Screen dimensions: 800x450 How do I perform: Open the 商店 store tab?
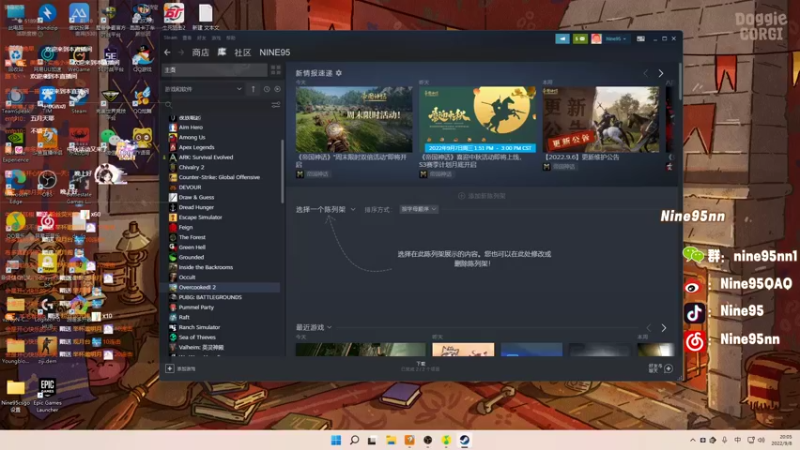[201, 53]
